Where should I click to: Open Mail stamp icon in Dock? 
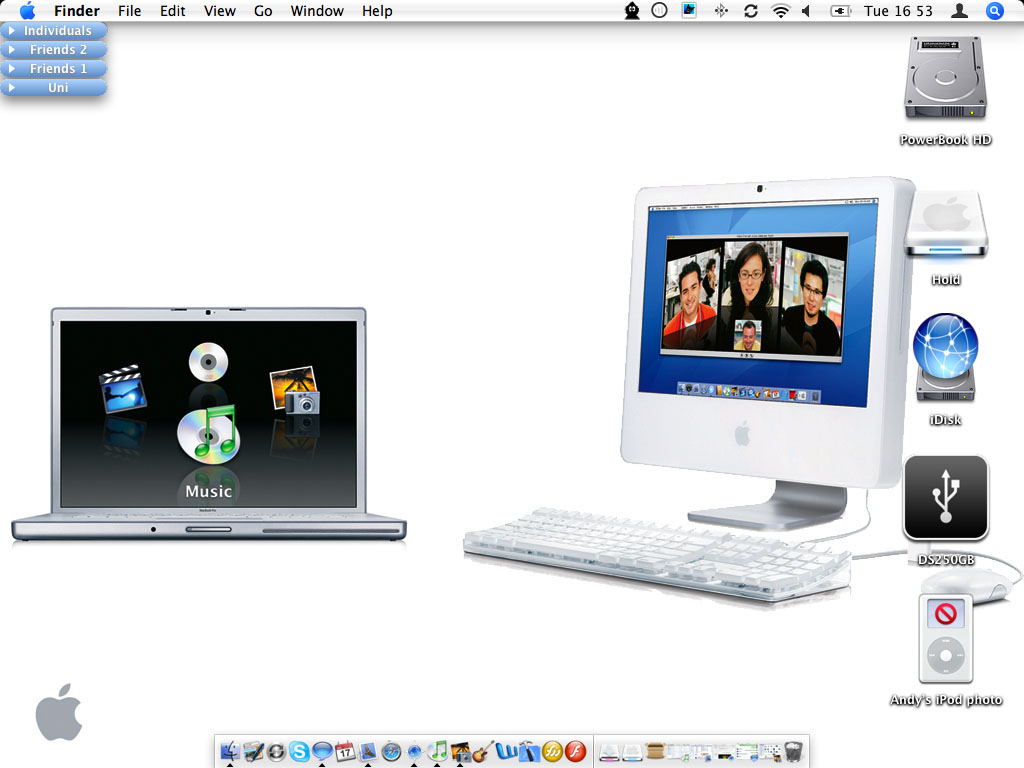pos(368,752)
